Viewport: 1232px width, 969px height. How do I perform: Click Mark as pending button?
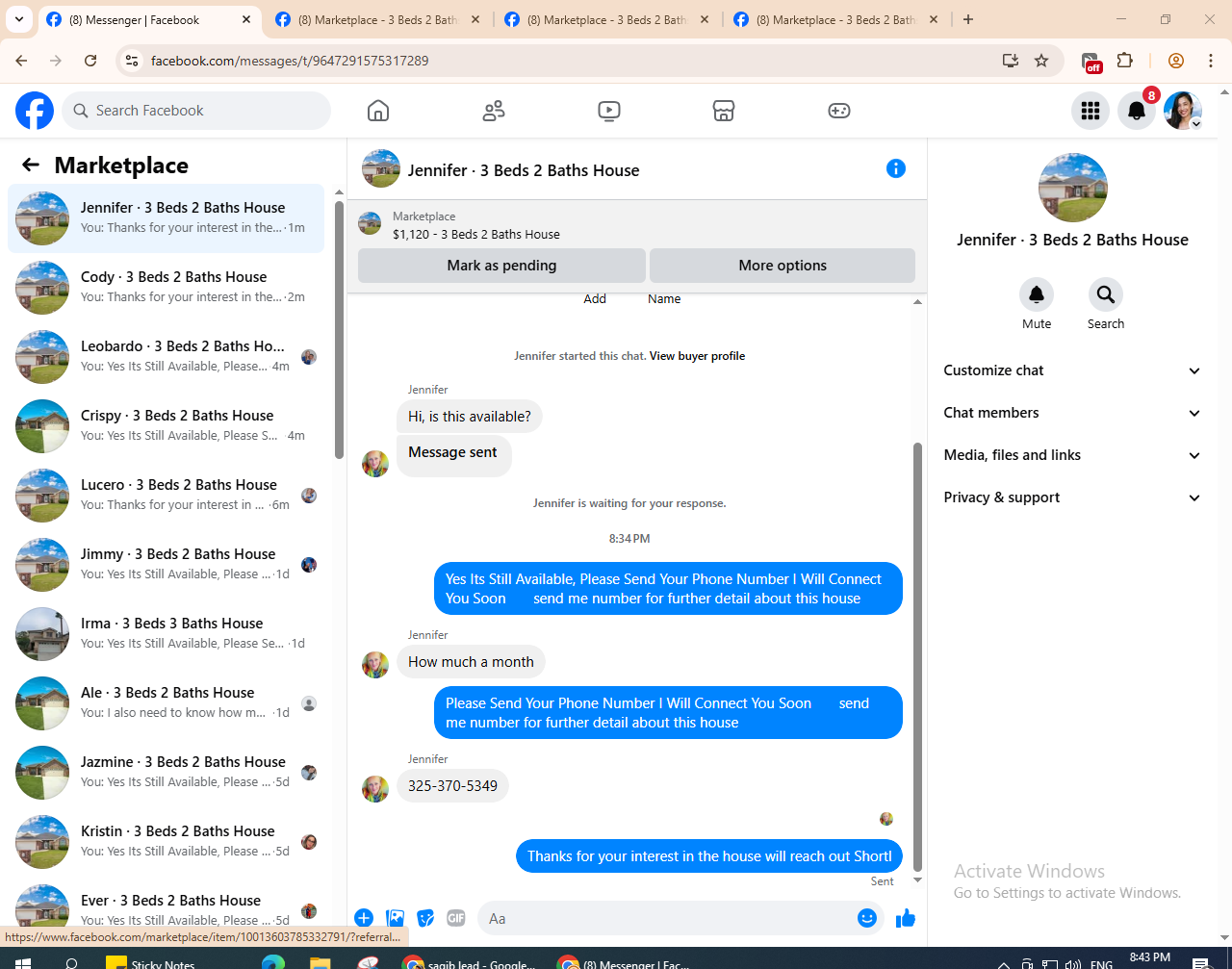[501, 266]
